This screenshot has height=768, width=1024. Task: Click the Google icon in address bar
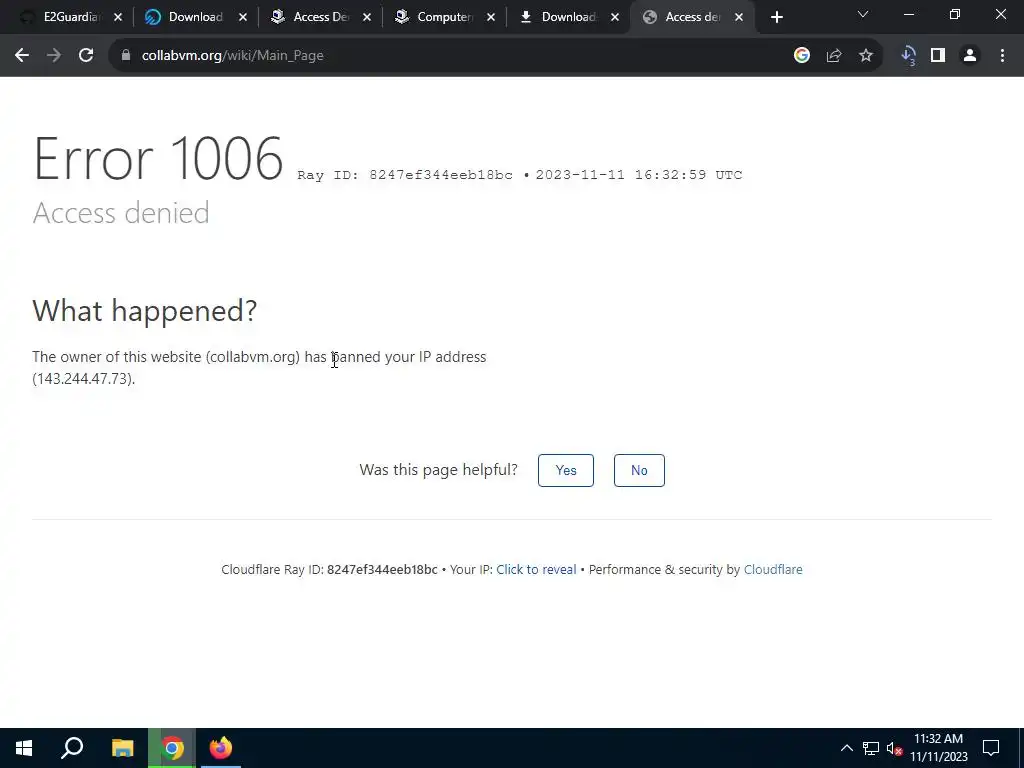[x=802, y=56]
